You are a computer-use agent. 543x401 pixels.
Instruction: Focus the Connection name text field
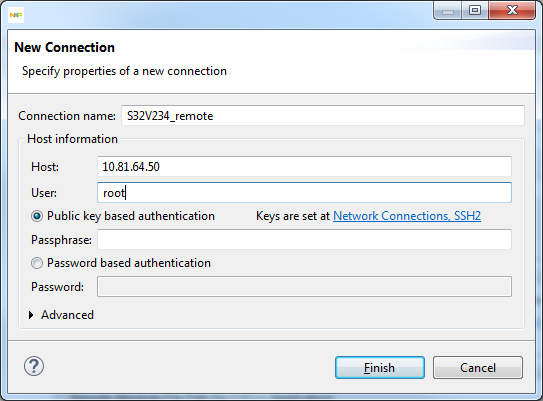click(323, 116)
